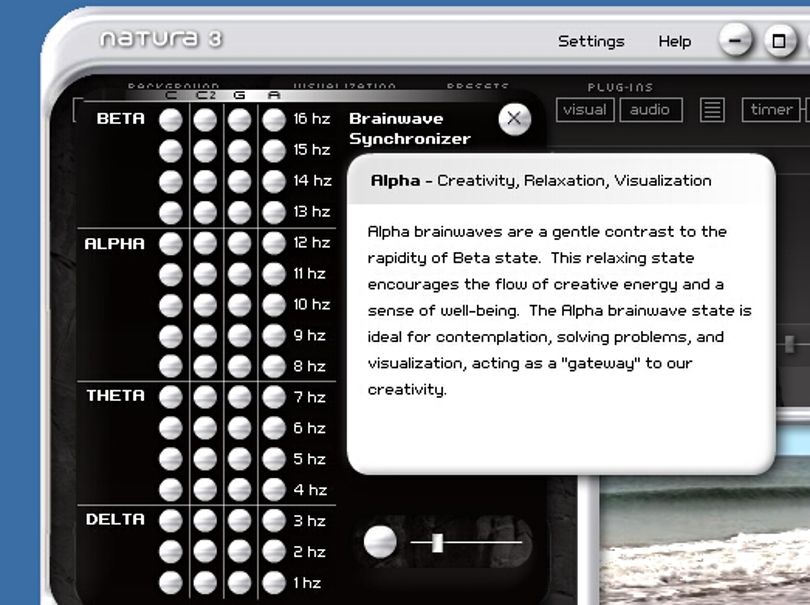Open the Settings menu

[591, 41]
